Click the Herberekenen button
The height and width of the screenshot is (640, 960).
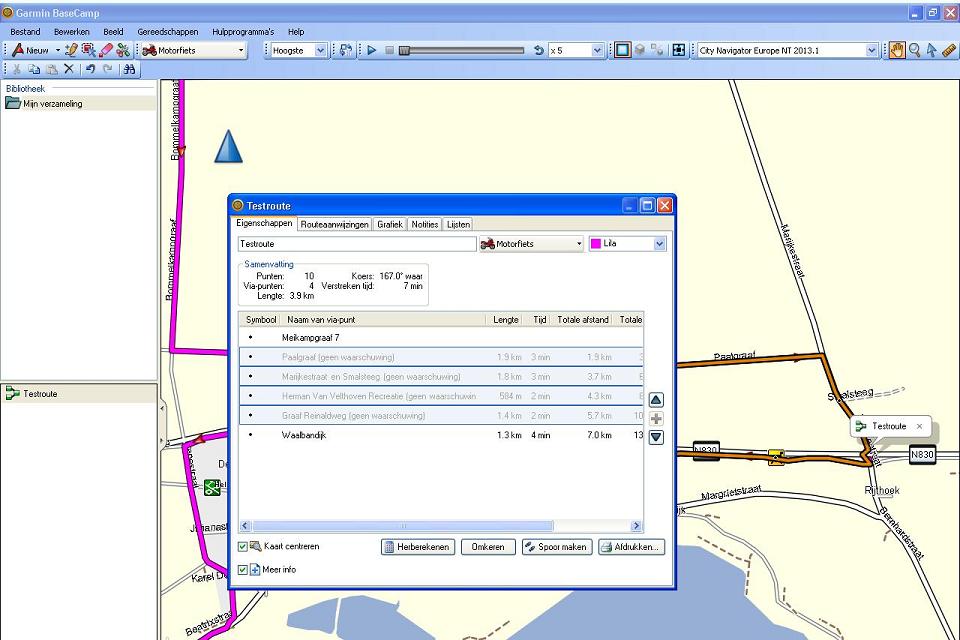coord(418,547)
